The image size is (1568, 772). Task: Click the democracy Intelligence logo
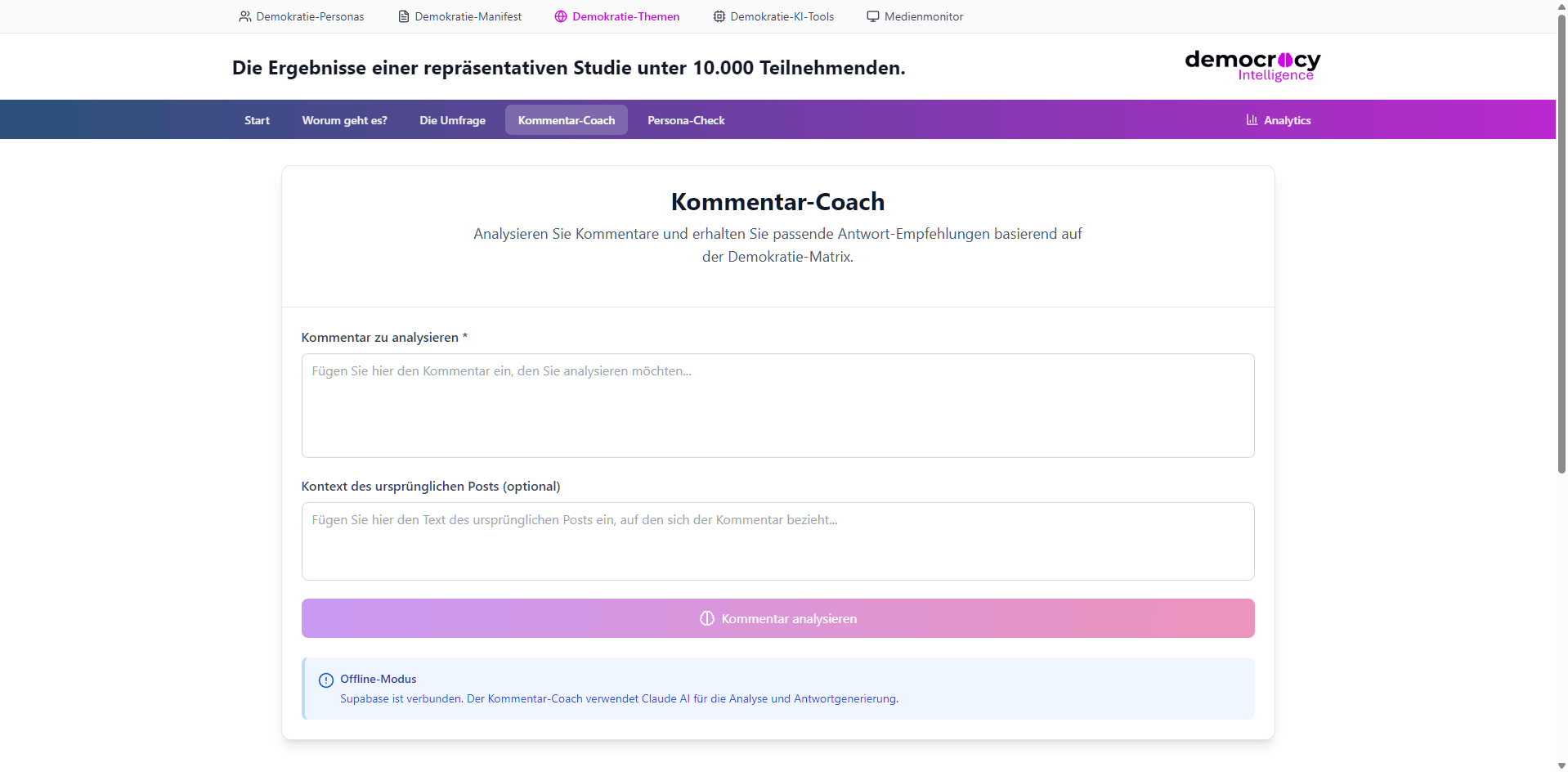[x=1252, y=65]
